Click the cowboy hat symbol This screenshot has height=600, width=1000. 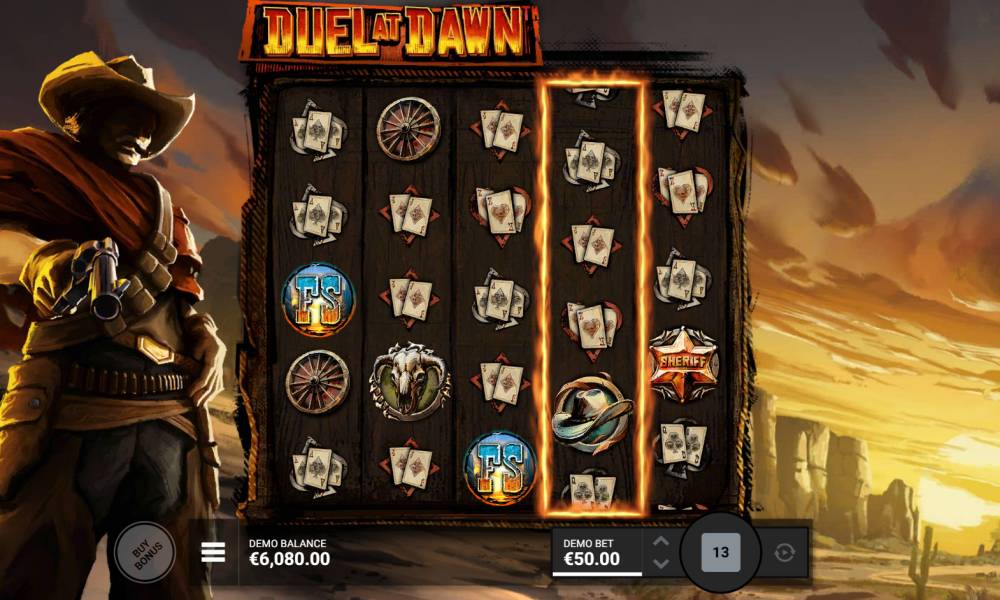tap(592, 414)
